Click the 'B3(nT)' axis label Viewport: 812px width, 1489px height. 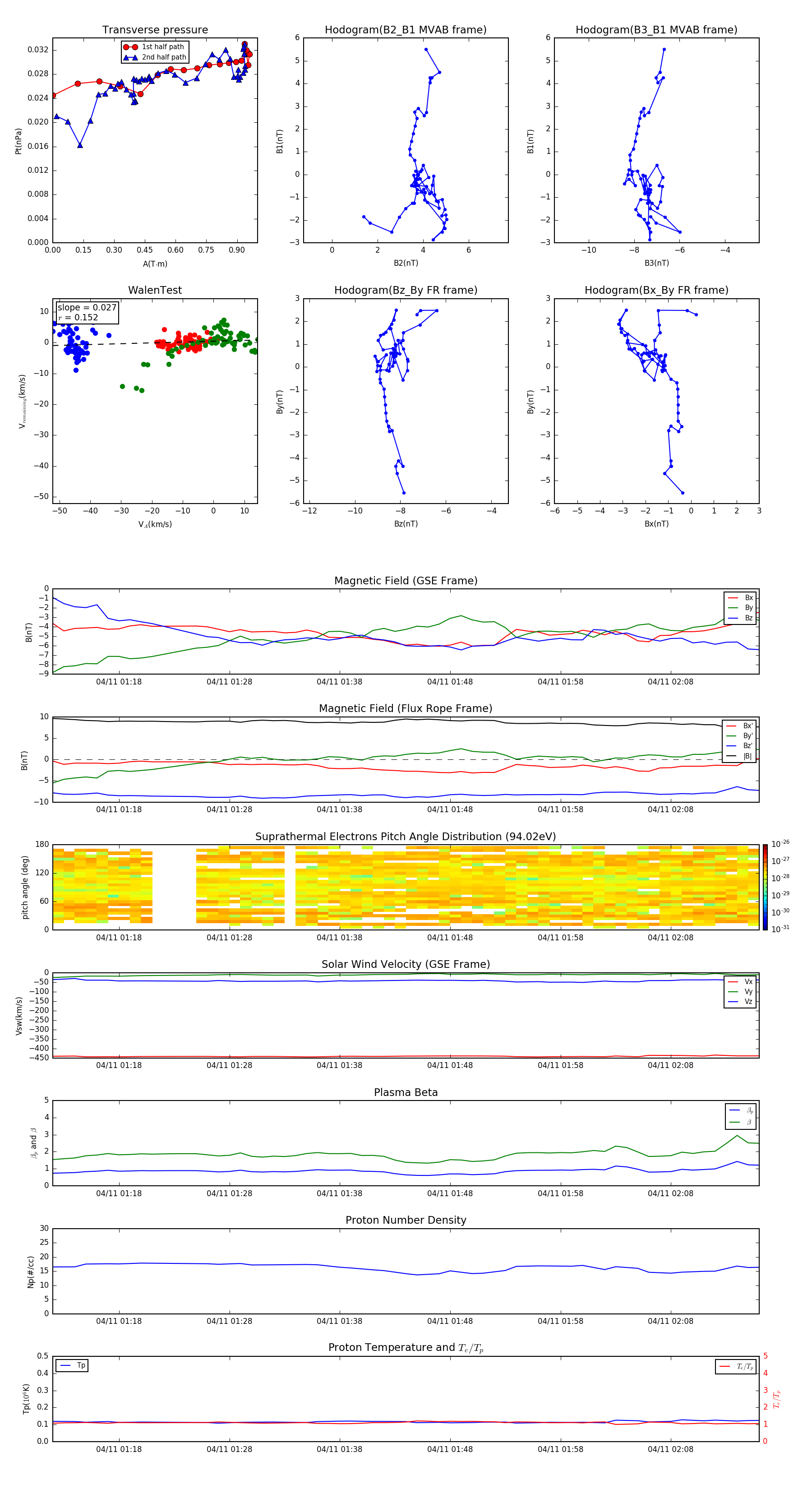pyautogui.click(x=656, y=263)
